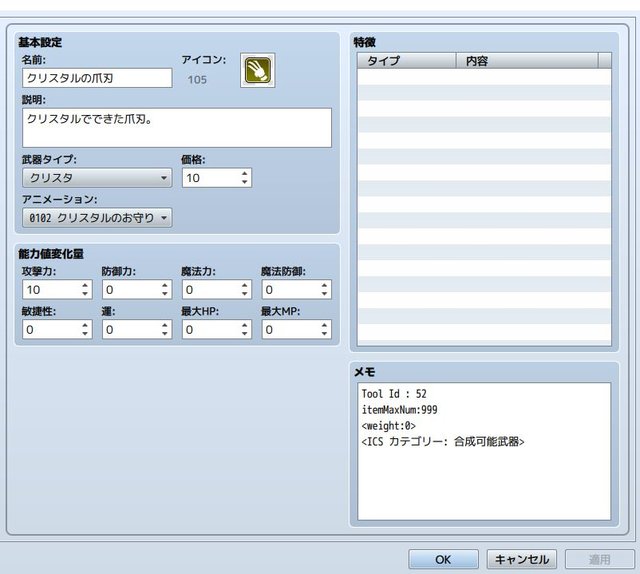The width and height of the screenshot is (640, 574).
Task: Click the '<weight:0>' memo line
Action: 389,425
